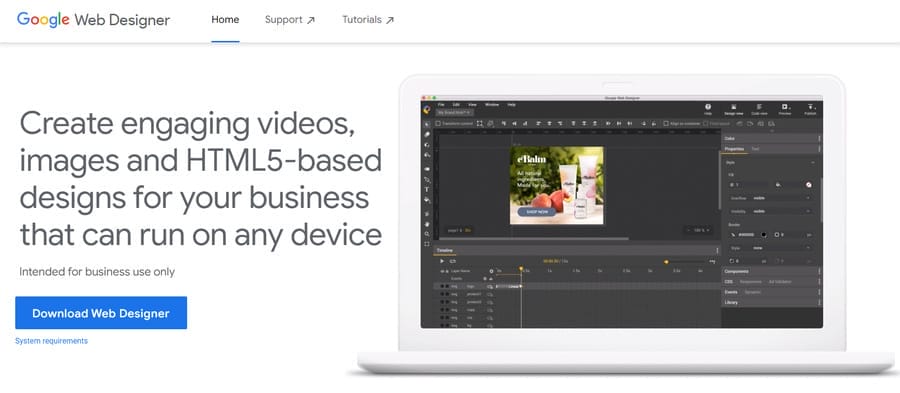Open the stage zoom percentage dropdown
The image size is (900, 393).
(699, 230)
